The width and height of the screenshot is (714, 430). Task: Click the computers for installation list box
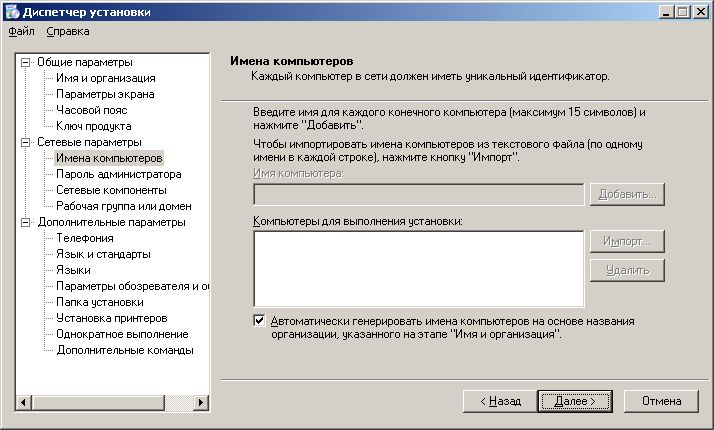point(418,268)
